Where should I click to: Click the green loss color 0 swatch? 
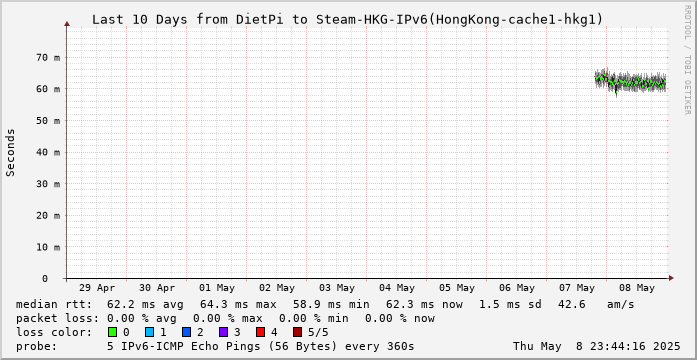pyautogui.click(x=112, y=332)
